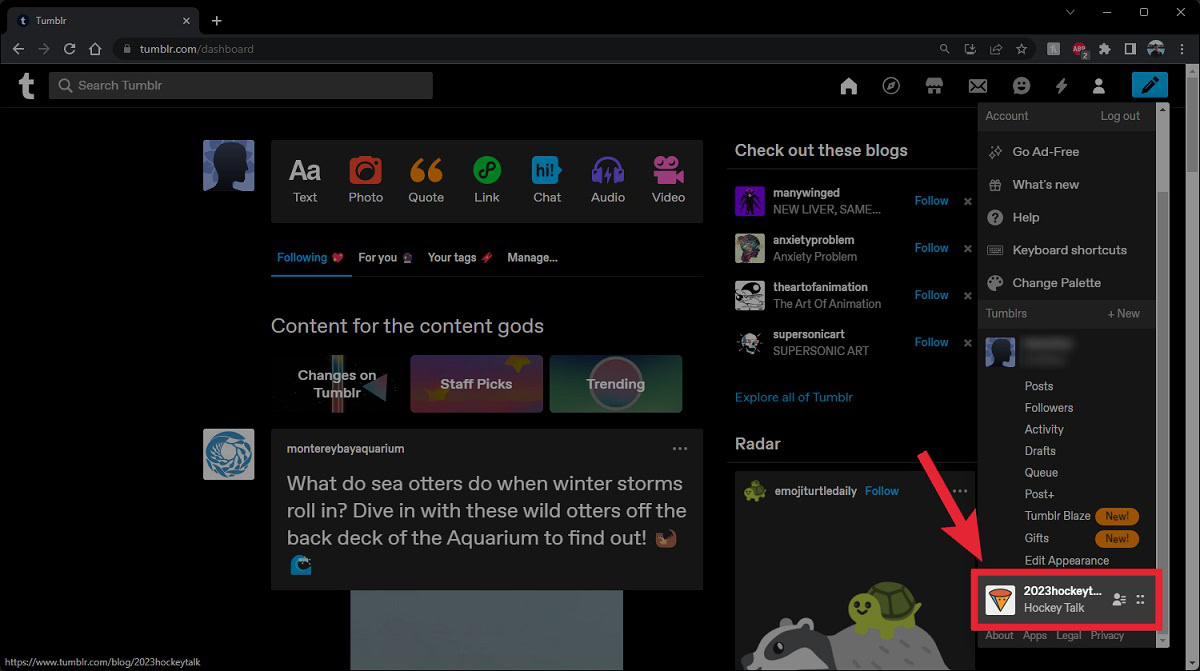Open the Staff Picks card

476,384
